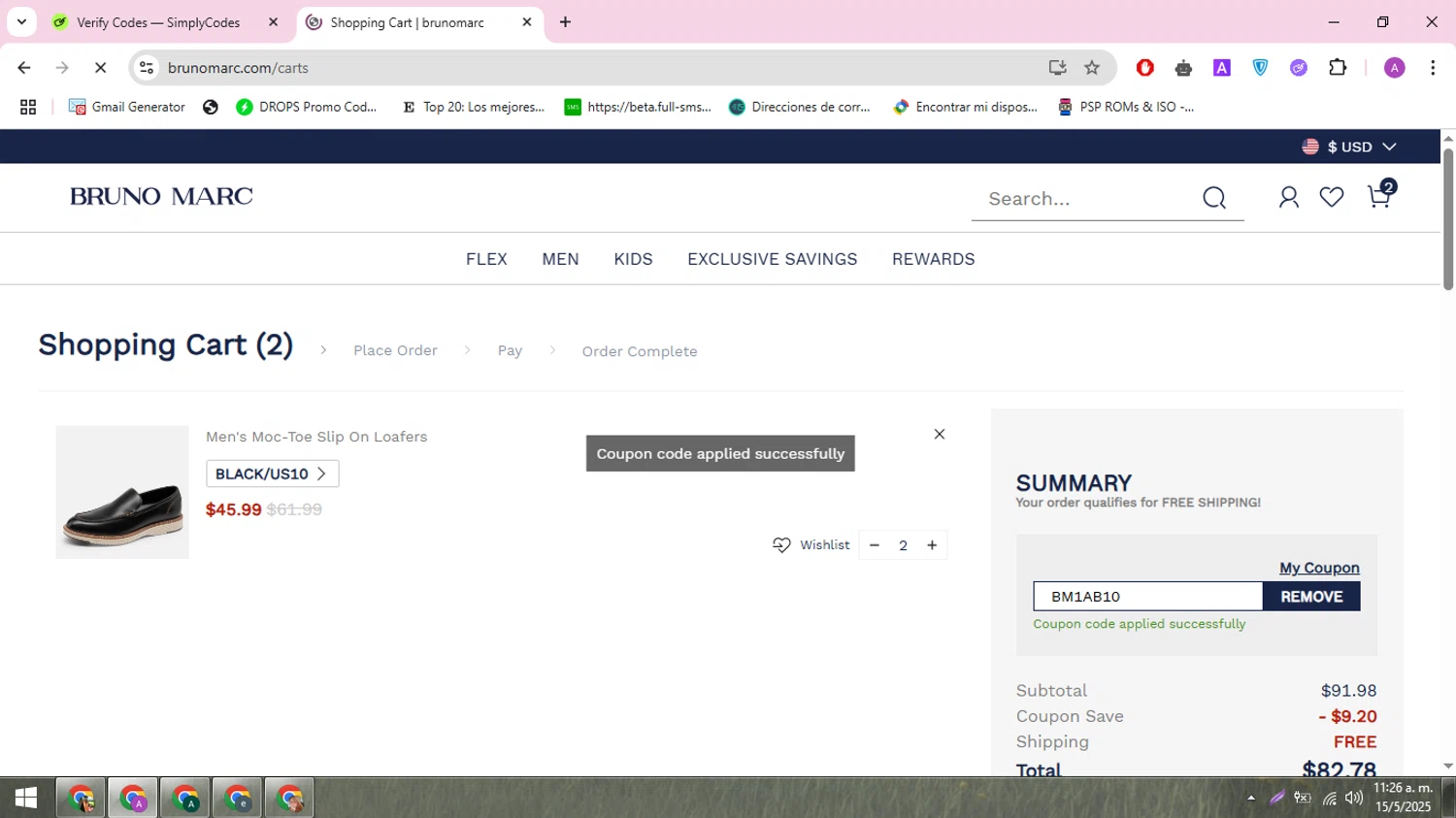Open the purple round extension icon

(1299, 67)
